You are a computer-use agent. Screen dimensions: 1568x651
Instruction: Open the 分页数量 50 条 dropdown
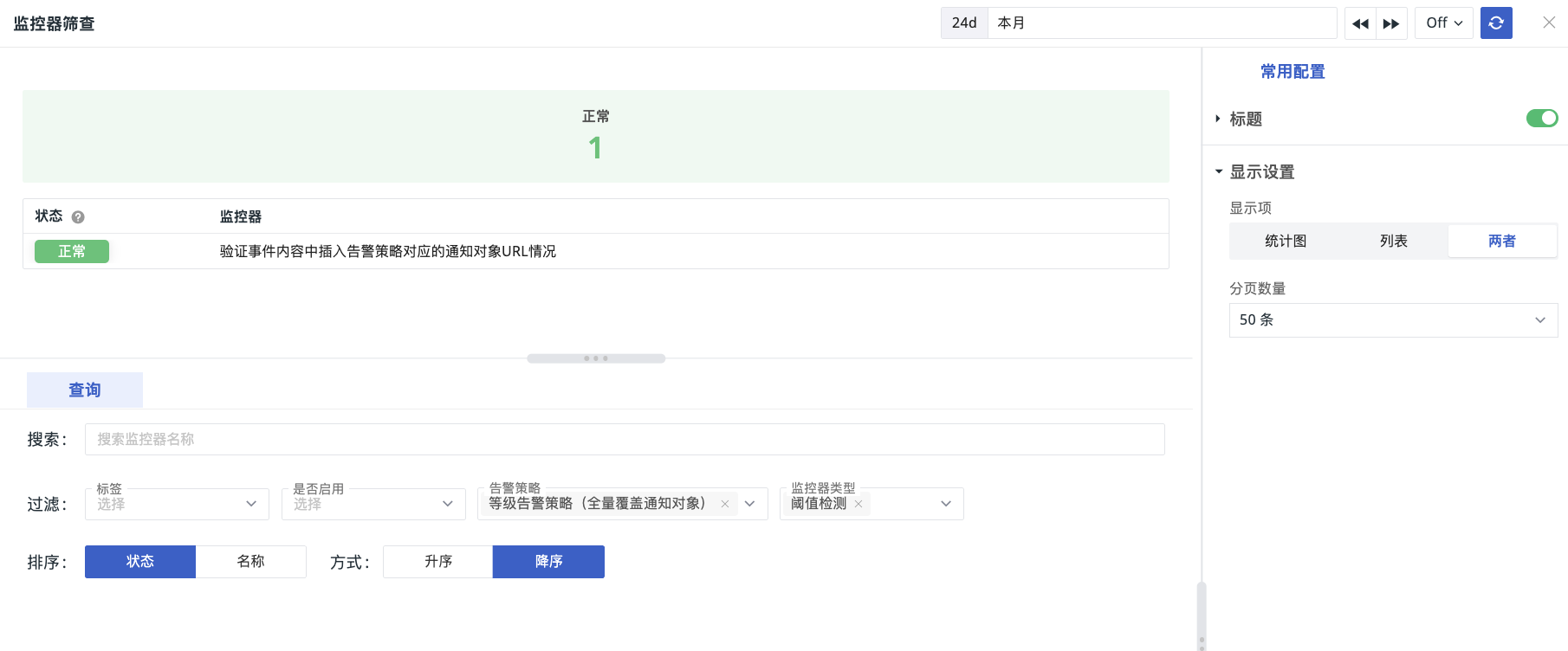[x=1393, y=320]
